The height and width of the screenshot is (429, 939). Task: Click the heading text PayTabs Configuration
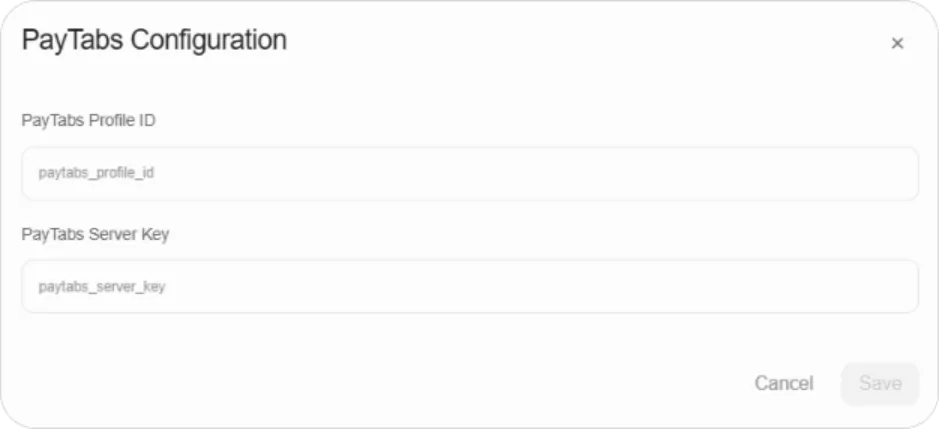point(155,40)
